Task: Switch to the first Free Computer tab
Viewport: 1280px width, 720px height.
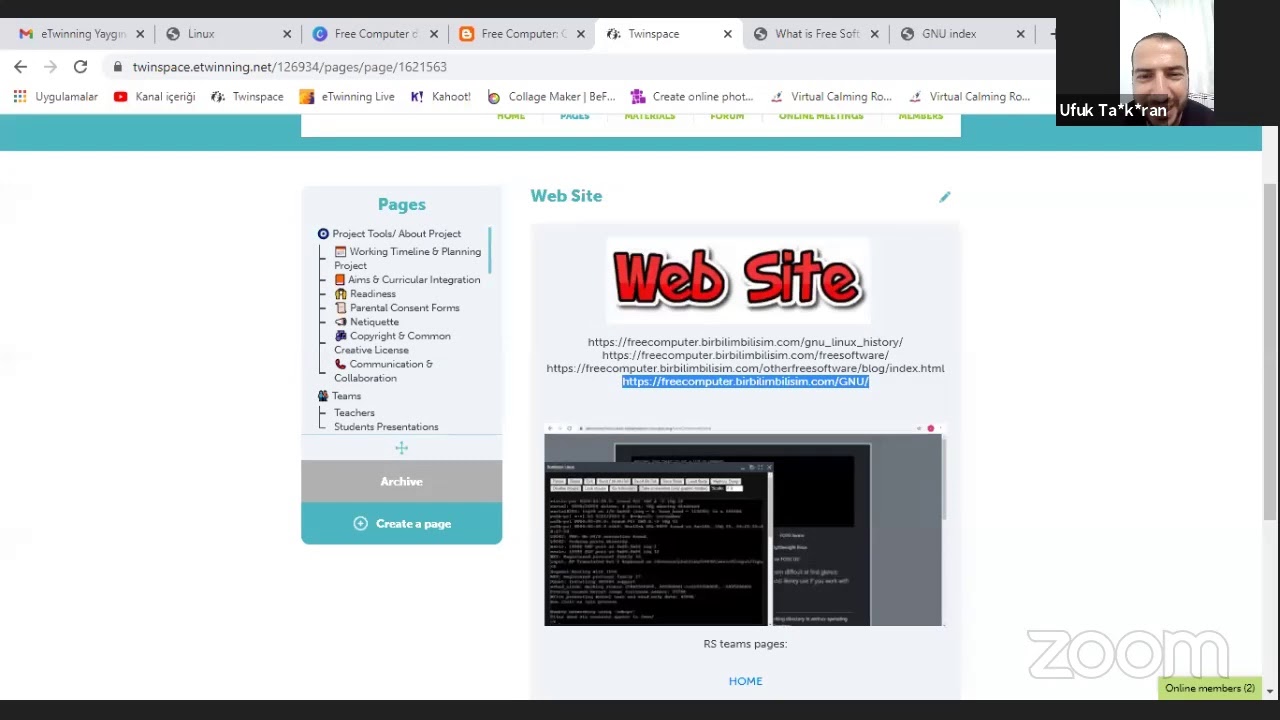Action: point(375,34)
